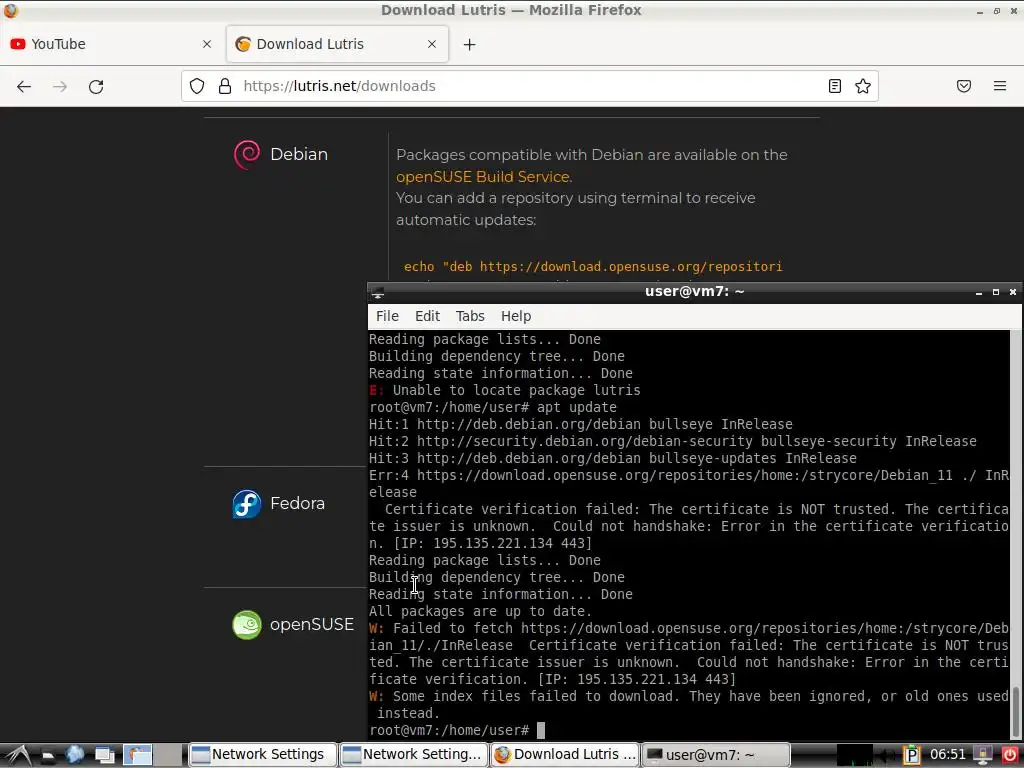Close the Firefox window
The width and height of the screenshot is (1024, 768).
(x=1014, y=11)
